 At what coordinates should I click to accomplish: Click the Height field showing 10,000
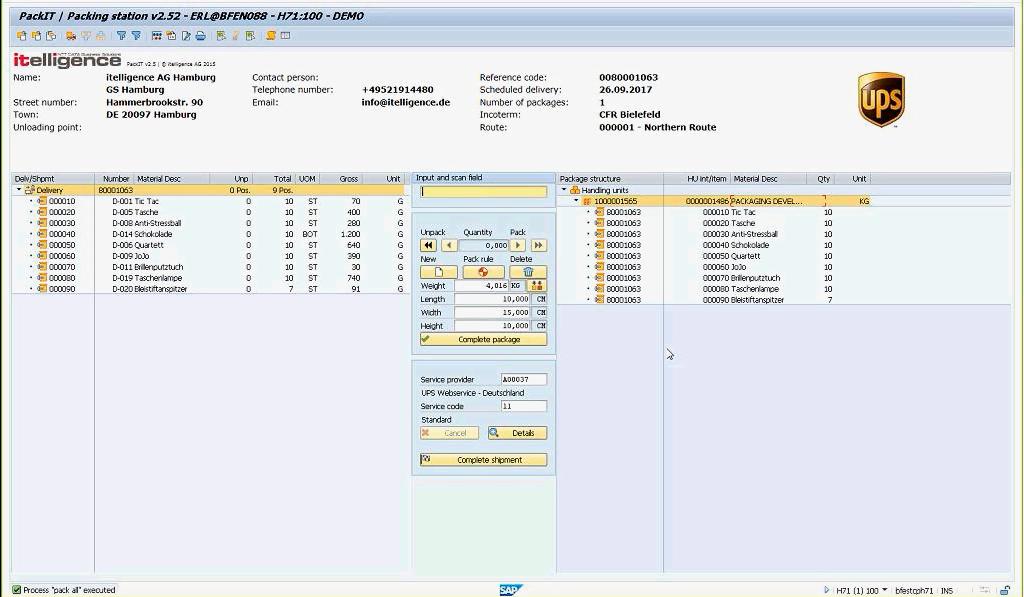[492, 326]
